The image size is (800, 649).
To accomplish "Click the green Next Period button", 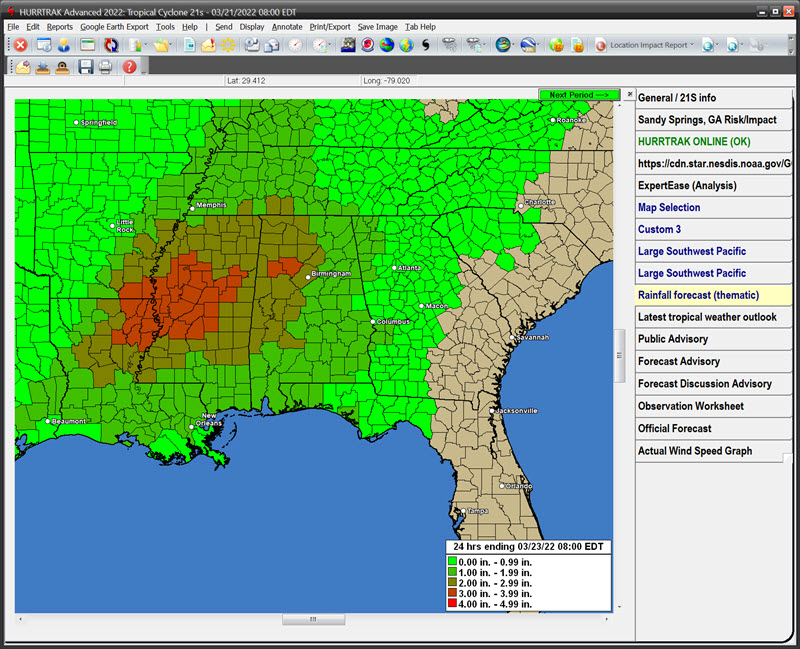I will tap(579, 95).
